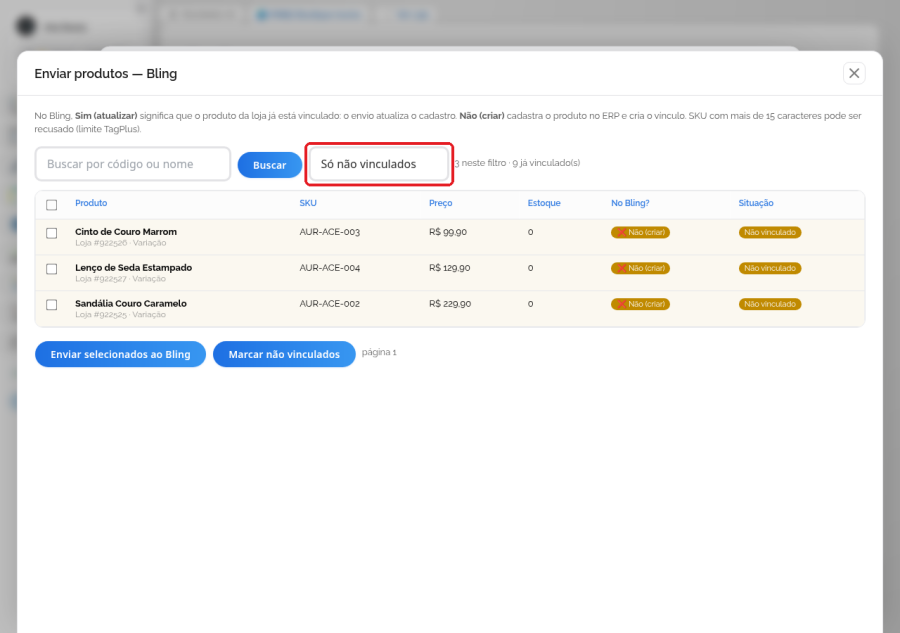Click product name Sandália Couro Caramelo
900x633 pixels.
[x=131, y=304]
